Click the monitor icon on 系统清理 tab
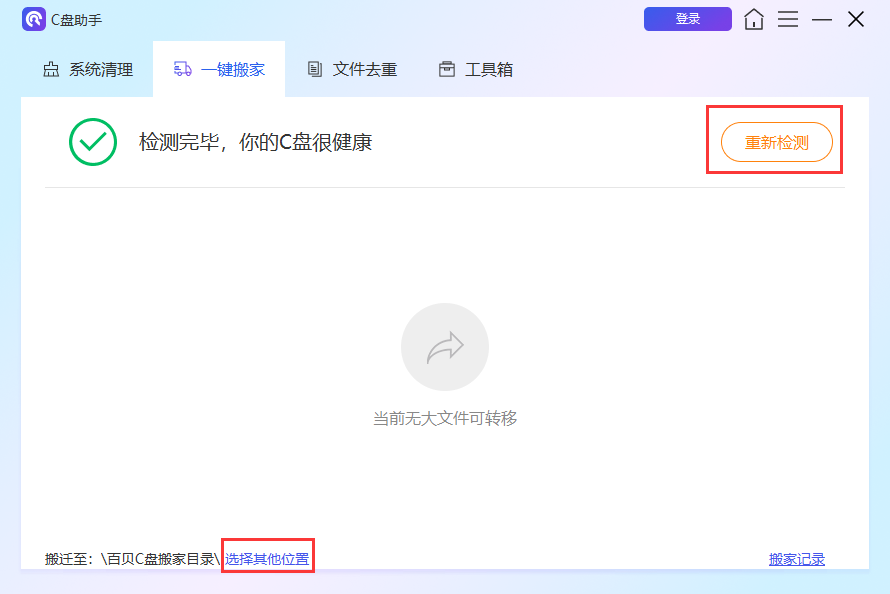 tap(51, 69)
